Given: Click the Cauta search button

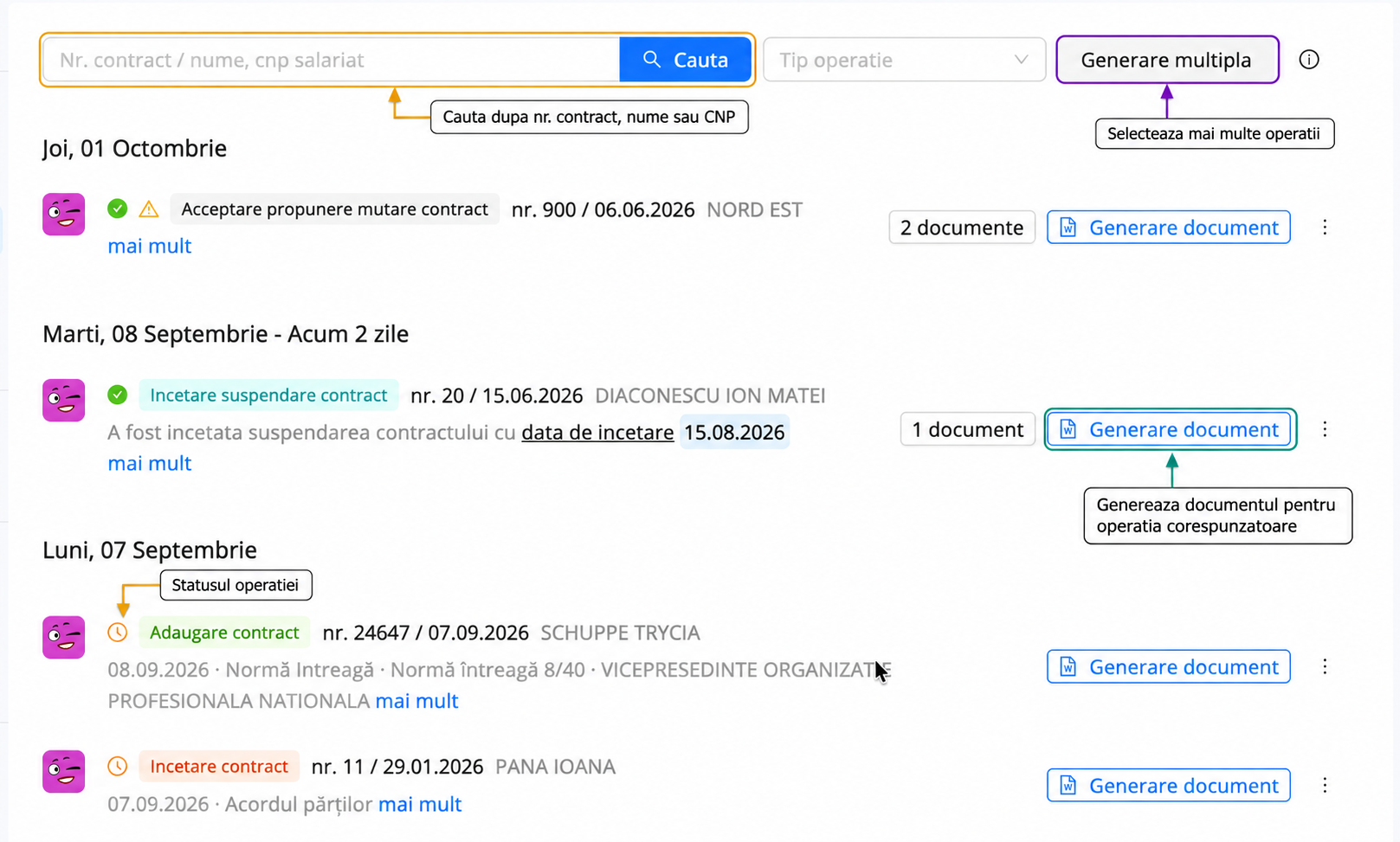Looking at the screenshot, I should click(685, 60).
